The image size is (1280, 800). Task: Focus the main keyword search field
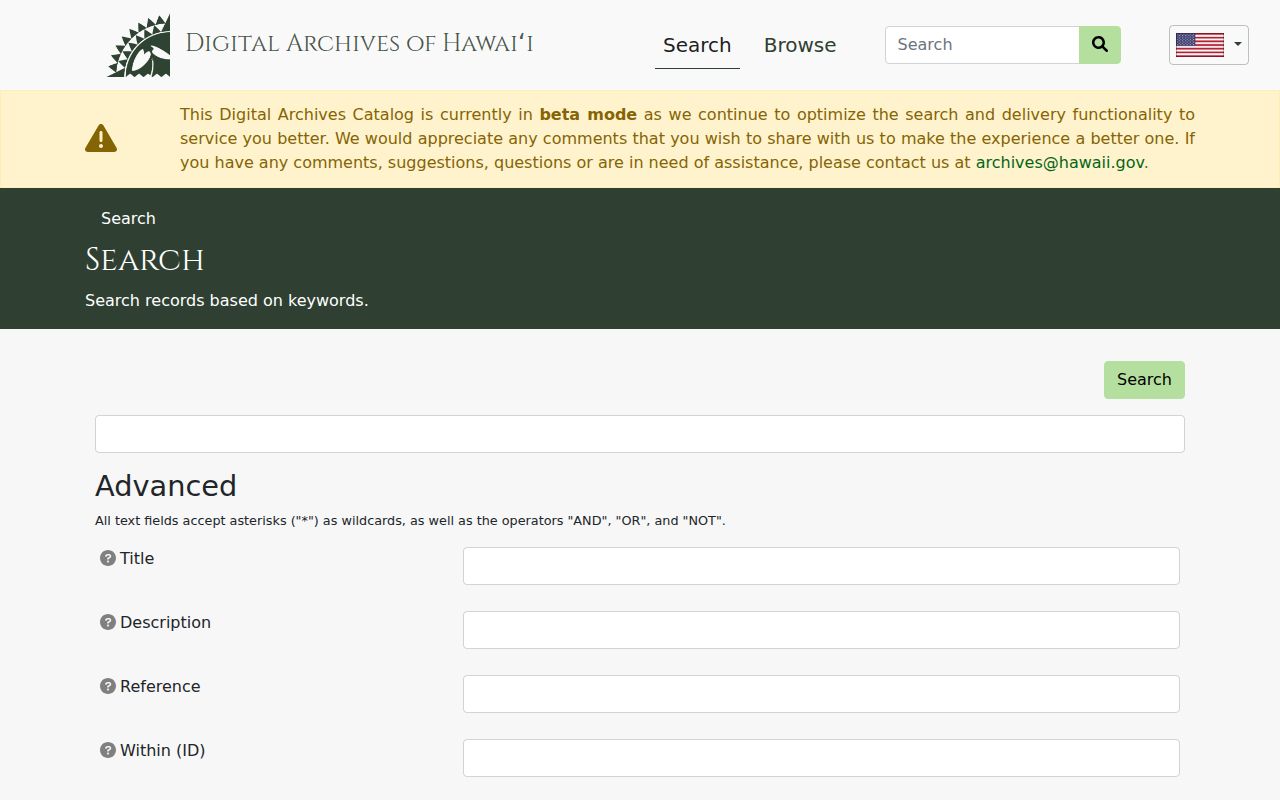[x=640, y=434]
